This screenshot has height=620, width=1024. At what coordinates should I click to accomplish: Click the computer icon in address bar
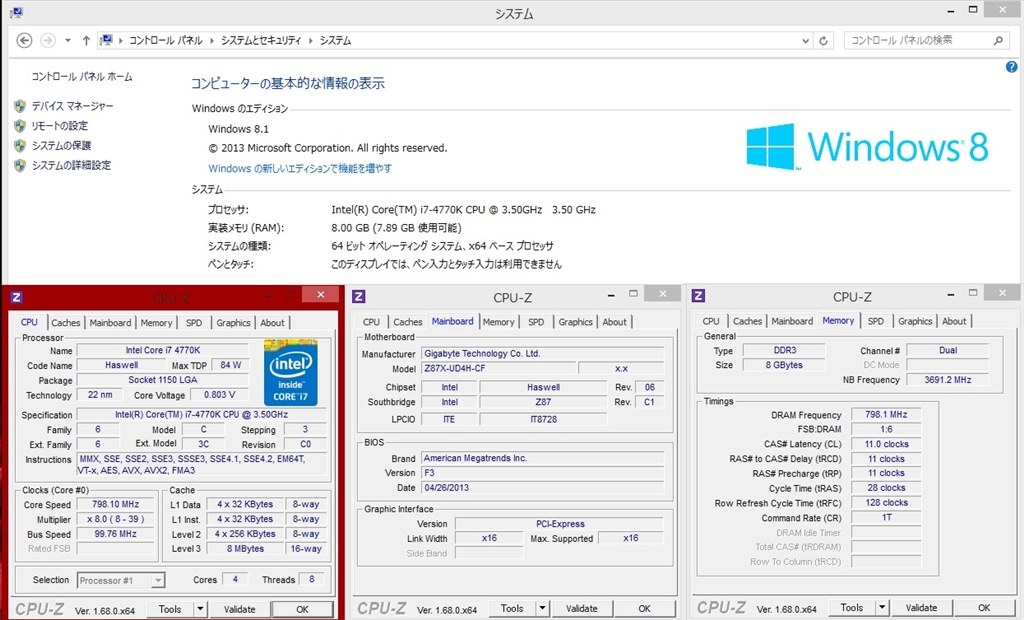[106, 41]
